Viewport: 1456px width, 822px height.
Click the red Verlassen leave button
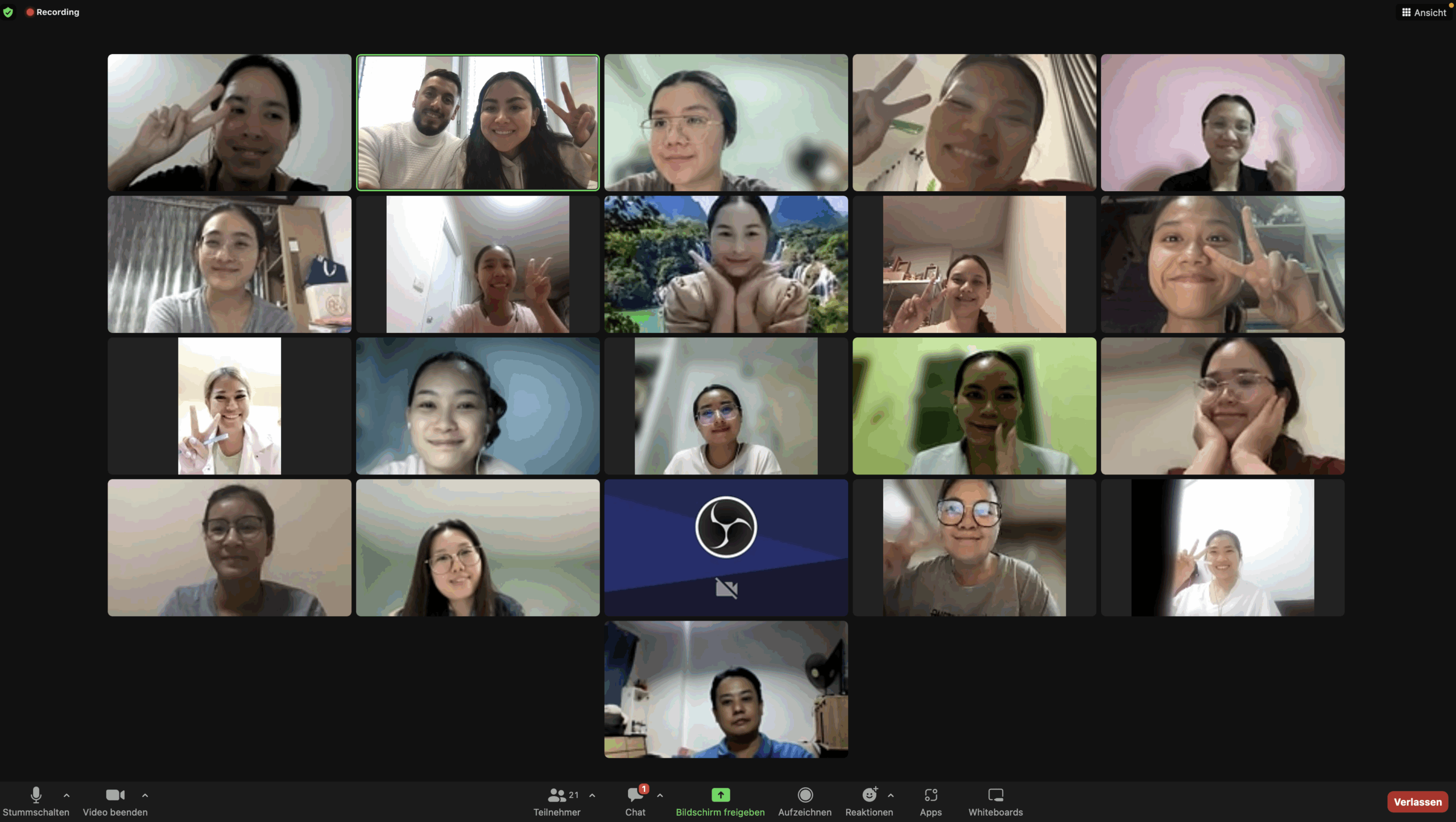tap(1417, 802)
